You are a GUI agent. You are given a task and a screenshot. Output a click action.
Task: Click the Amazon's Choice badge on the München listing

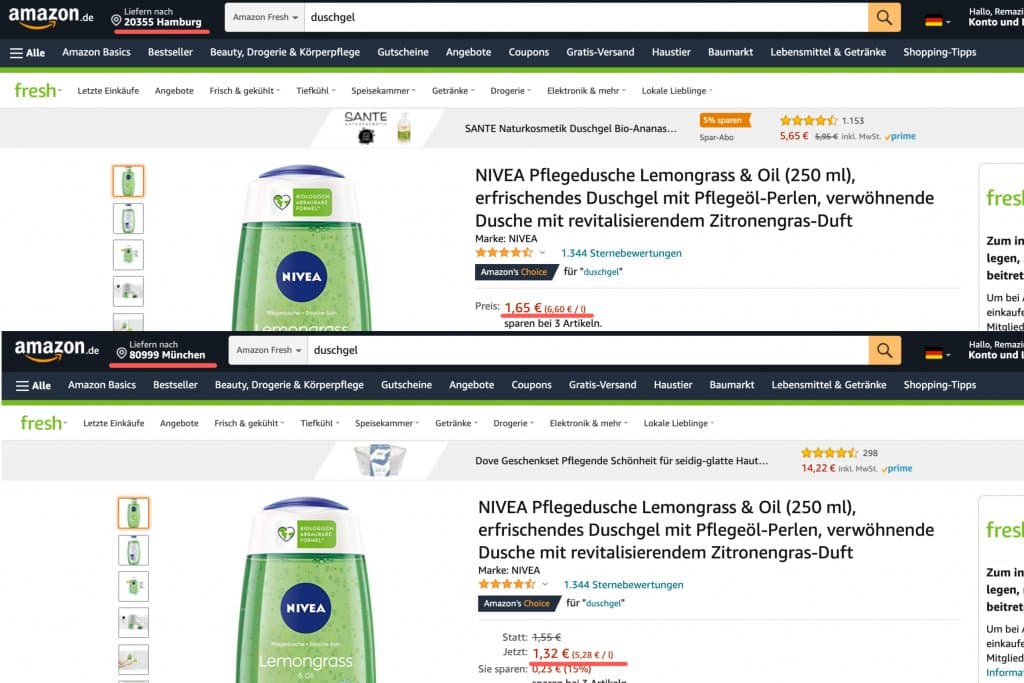click(517, 603)
